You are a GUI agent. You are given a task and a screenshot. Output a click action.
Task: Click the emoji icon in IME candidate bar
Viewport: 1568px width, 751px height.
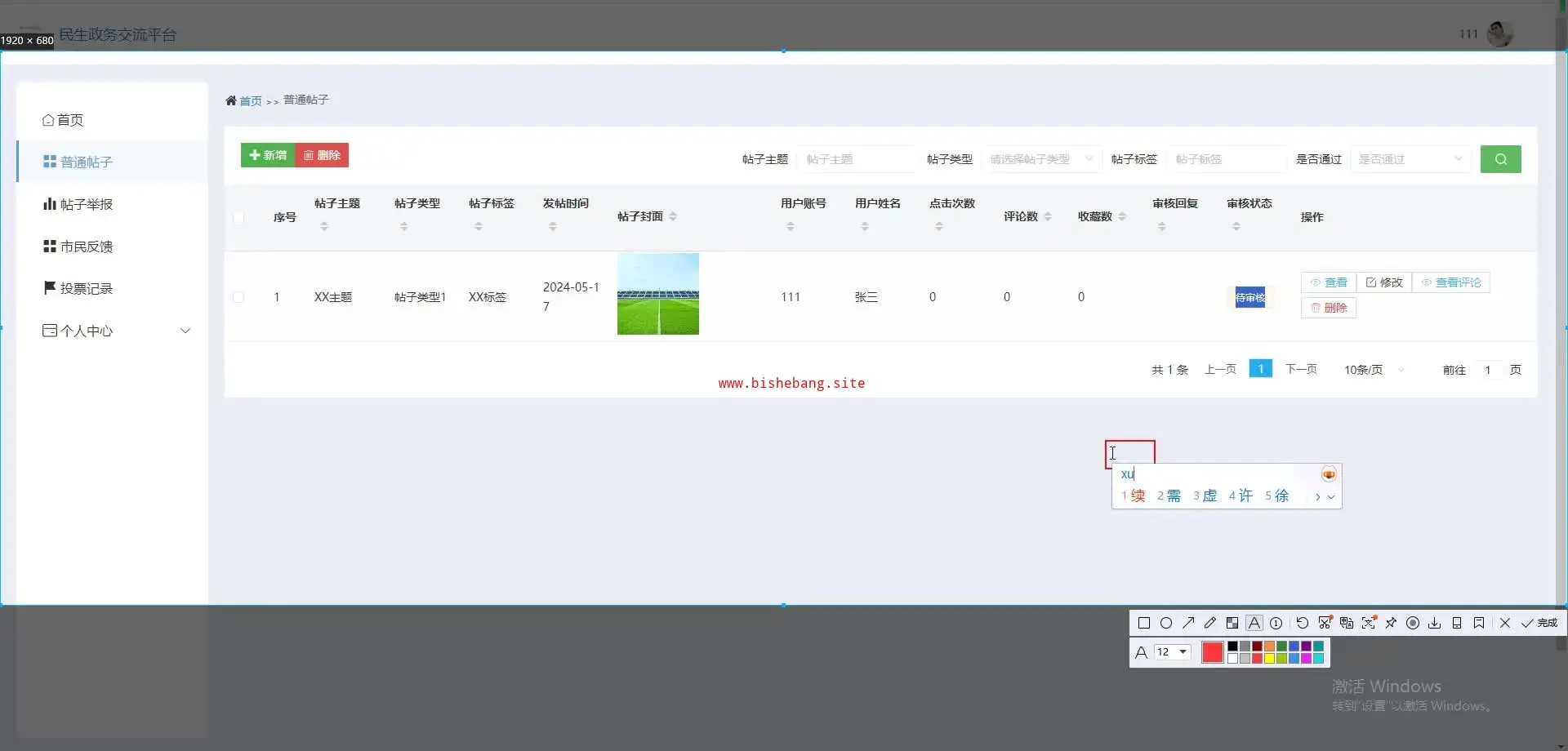(x=1329, y=474)
